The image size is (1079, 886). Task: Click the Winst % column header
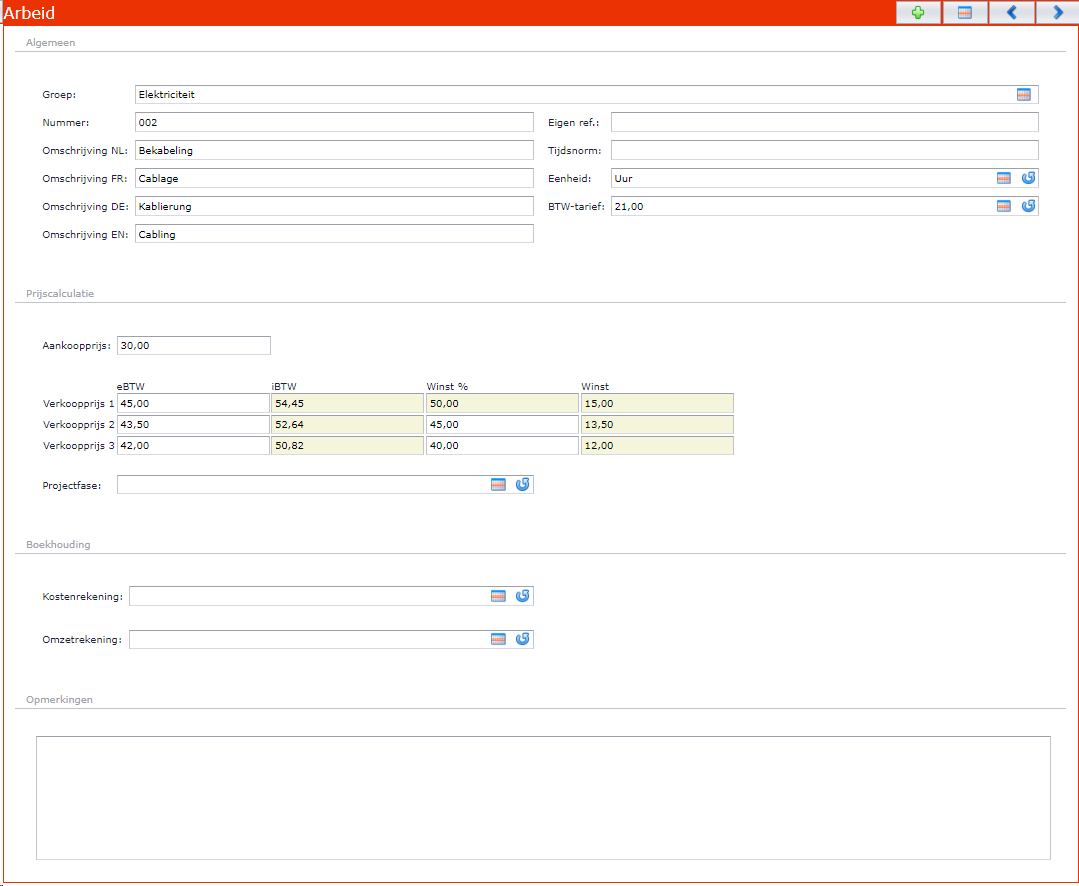pyautogui.click(x=447, y=387)
